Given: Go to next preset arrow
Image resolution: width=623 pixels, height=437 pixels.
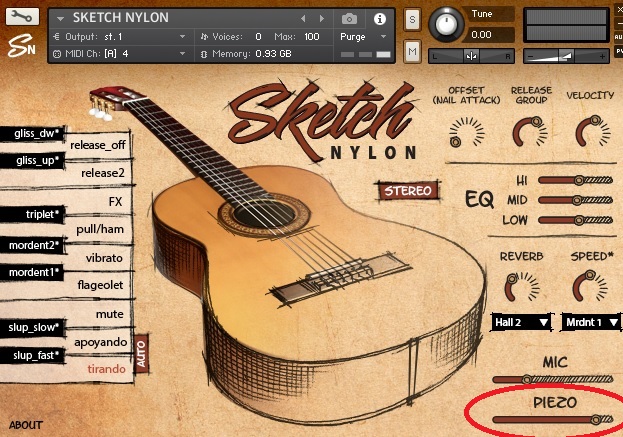Looking at the screenshot, I should click(322, 18).
